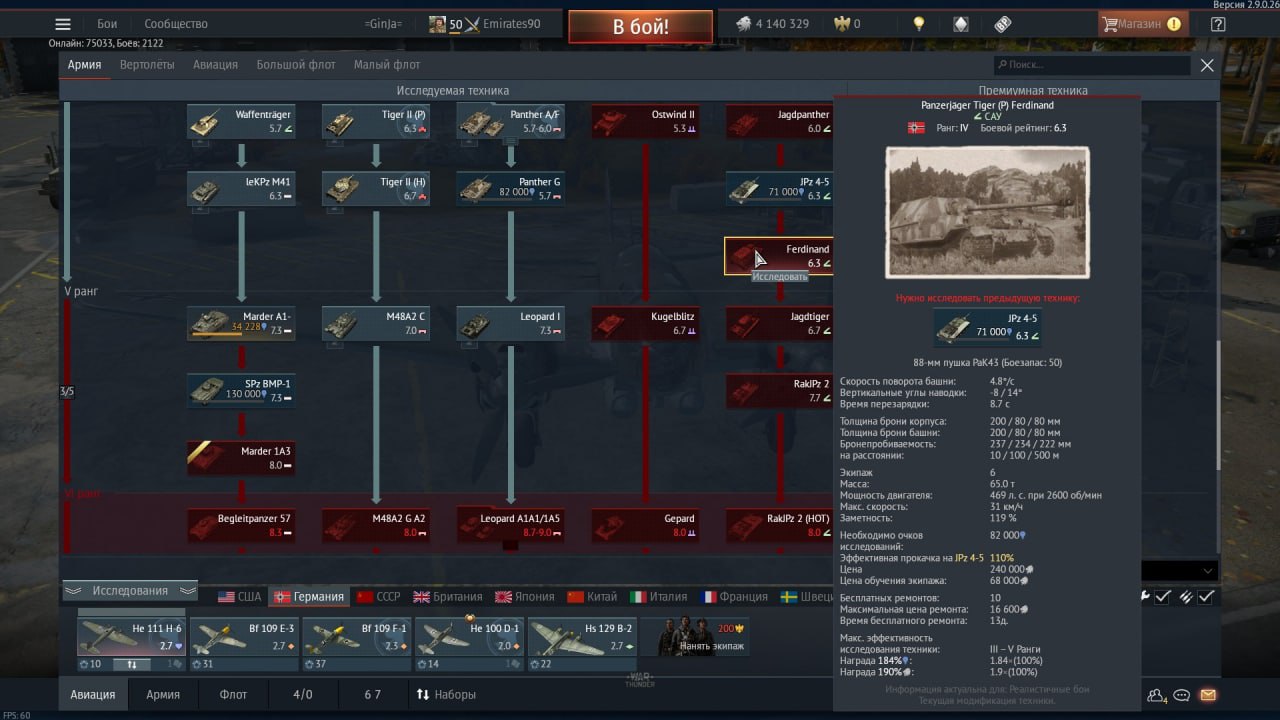Select the leKPz M41 vehicle card
Viewport: 1280px width, 720px height.
[x=241, y=189]
